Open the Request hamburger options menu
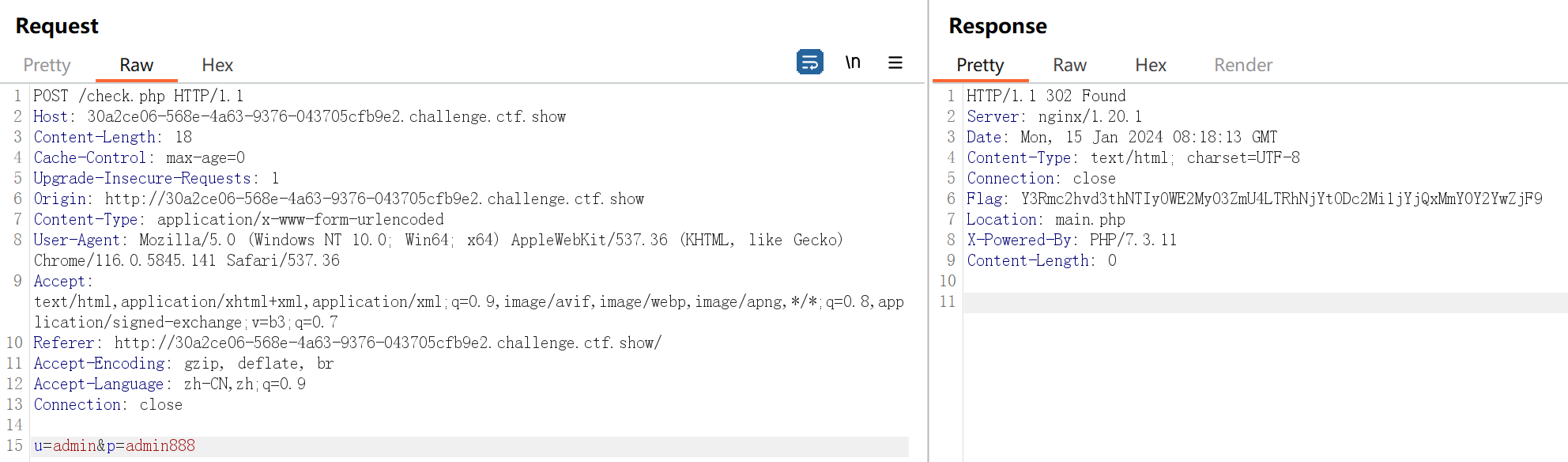 click(x=895, y=62)
